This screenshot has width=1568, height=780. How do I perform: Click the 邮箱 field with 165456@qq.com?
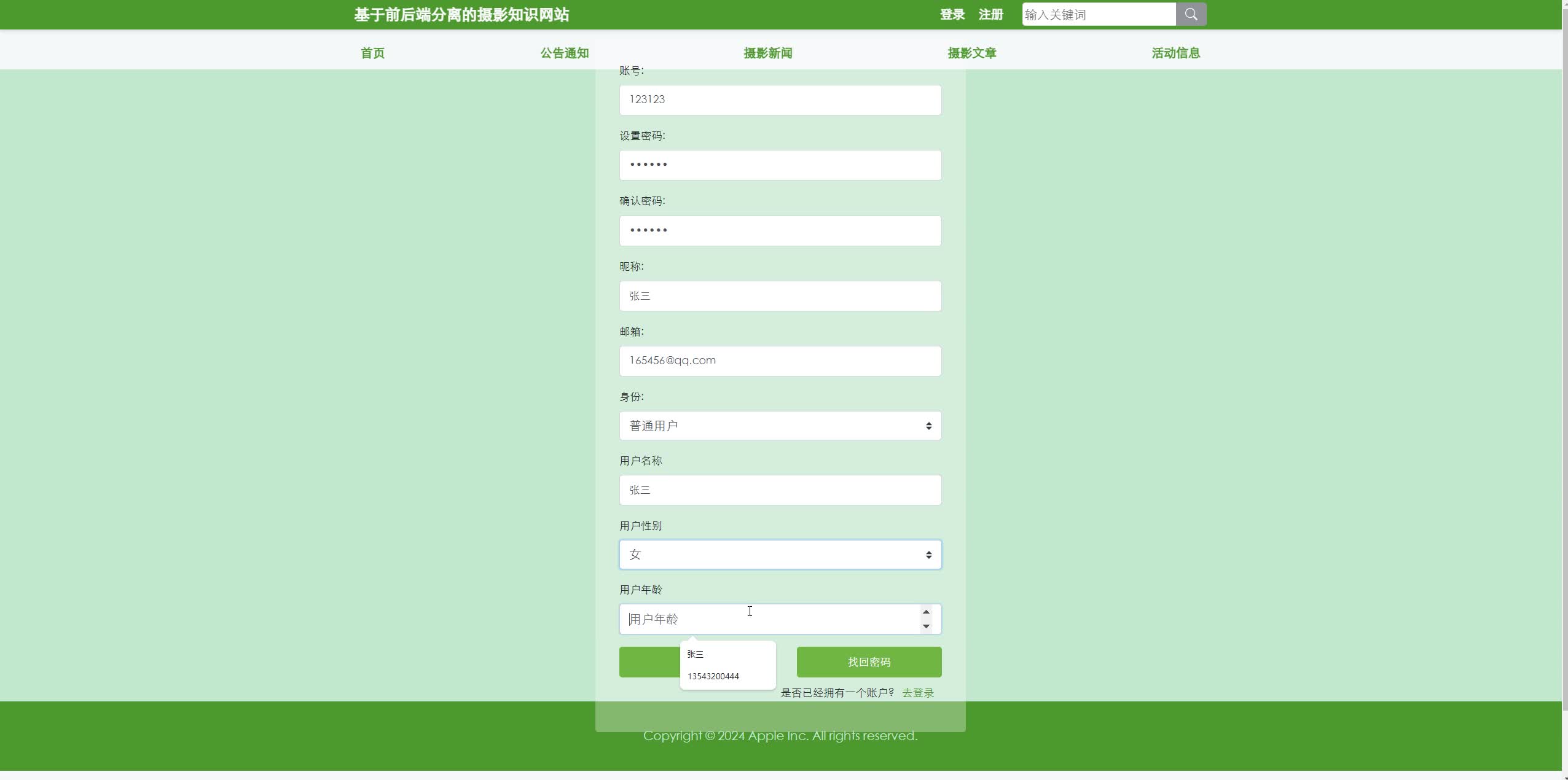pos(779,361)
